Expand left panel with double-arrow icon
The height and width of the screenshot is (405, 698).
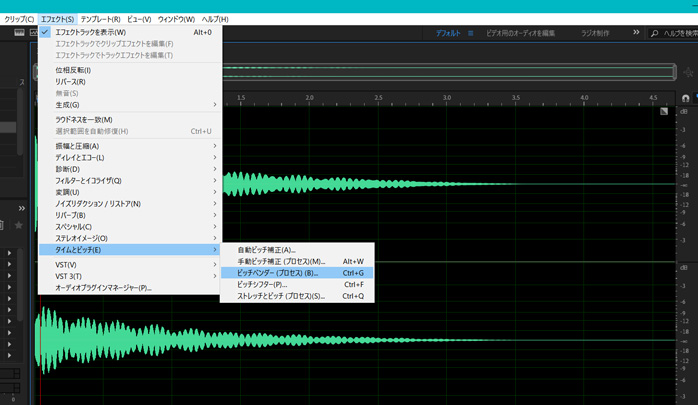point(22,208)
